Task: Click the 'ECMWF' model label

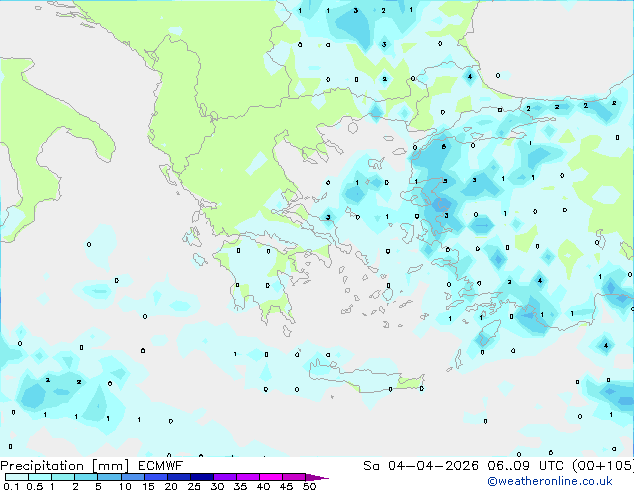Action: click(x=161, y=466)
